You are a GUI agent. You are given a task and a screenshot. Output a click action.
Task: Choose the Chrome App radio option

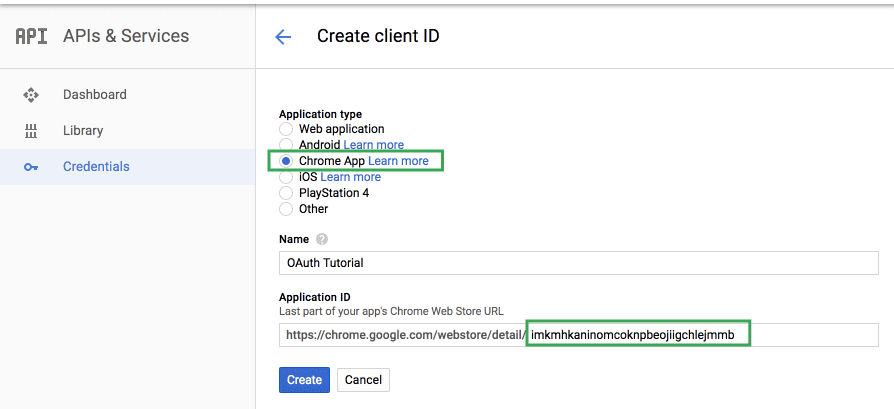pyautogui.click(x=286, y=161)
